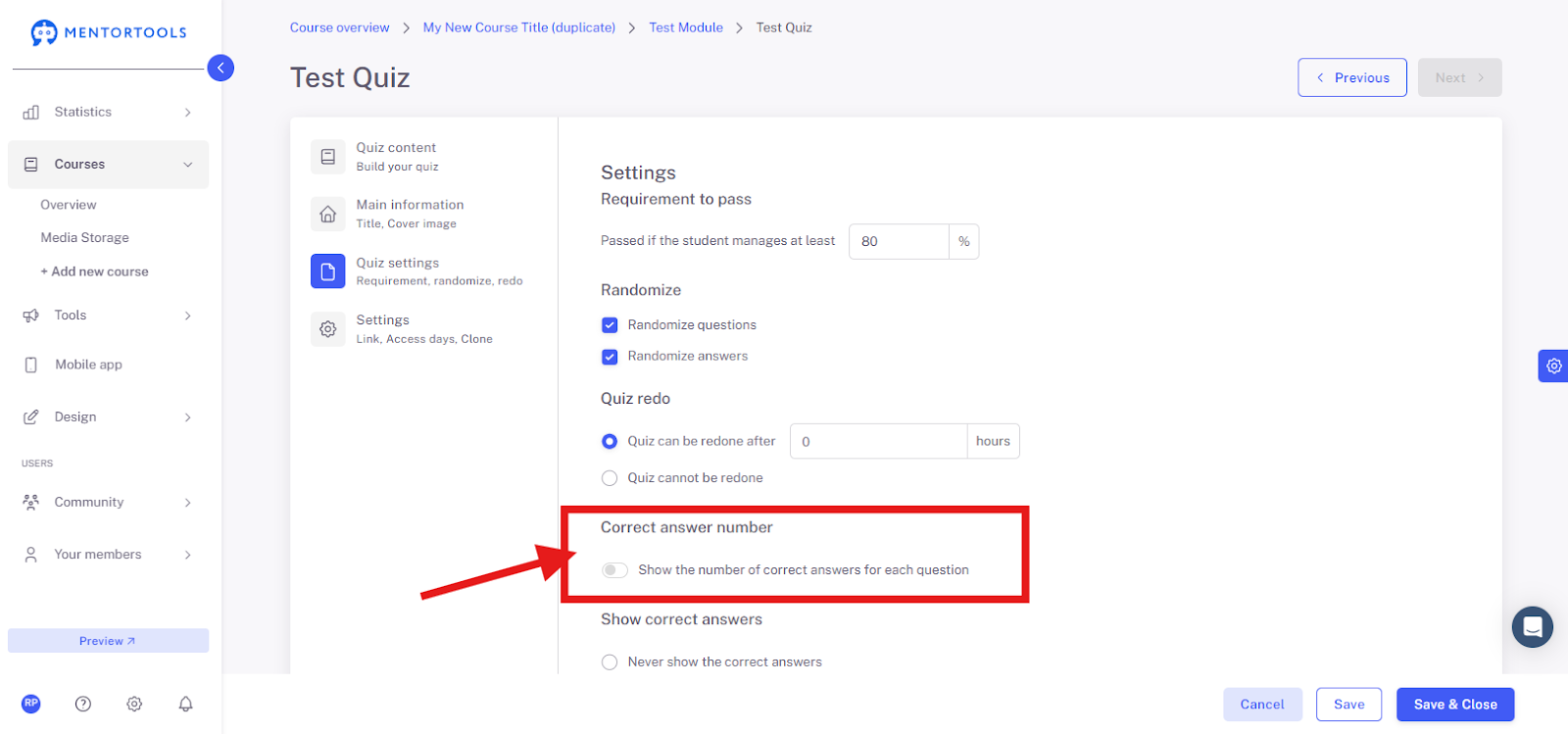Expand the Your members chevron
The width and height of the screenshot is (1568, 734).
[x=188, y=555]
